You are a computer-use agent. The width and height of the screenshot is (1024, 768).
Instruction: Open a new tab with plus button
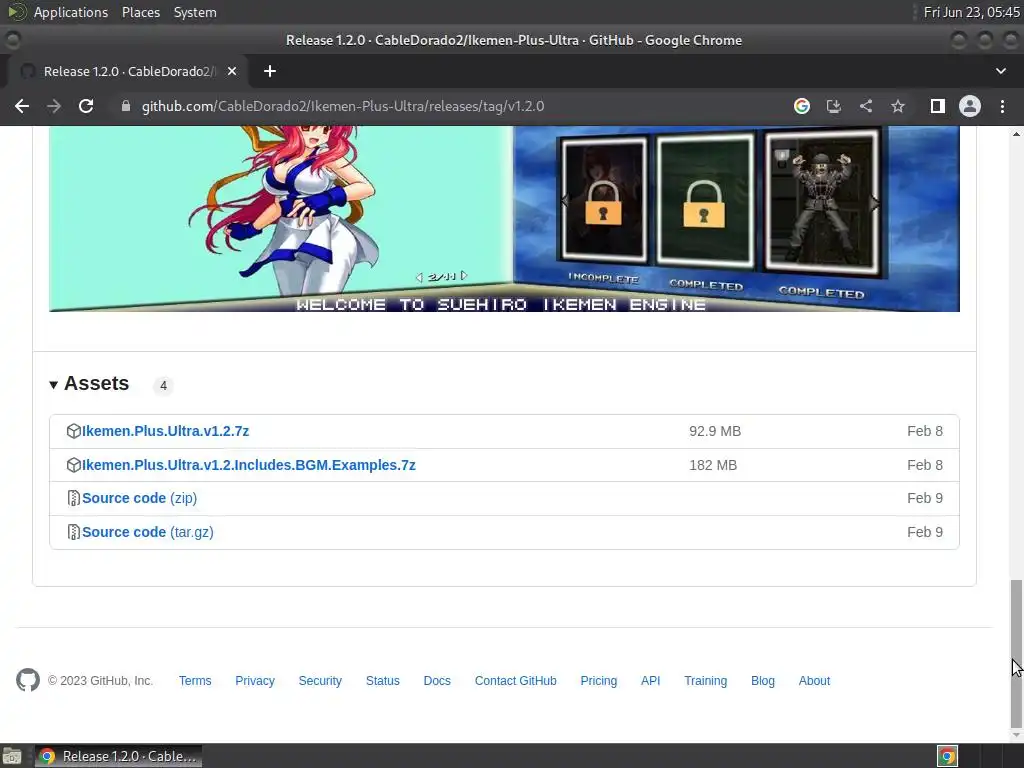pyautogui.click(x=270, y=71)
